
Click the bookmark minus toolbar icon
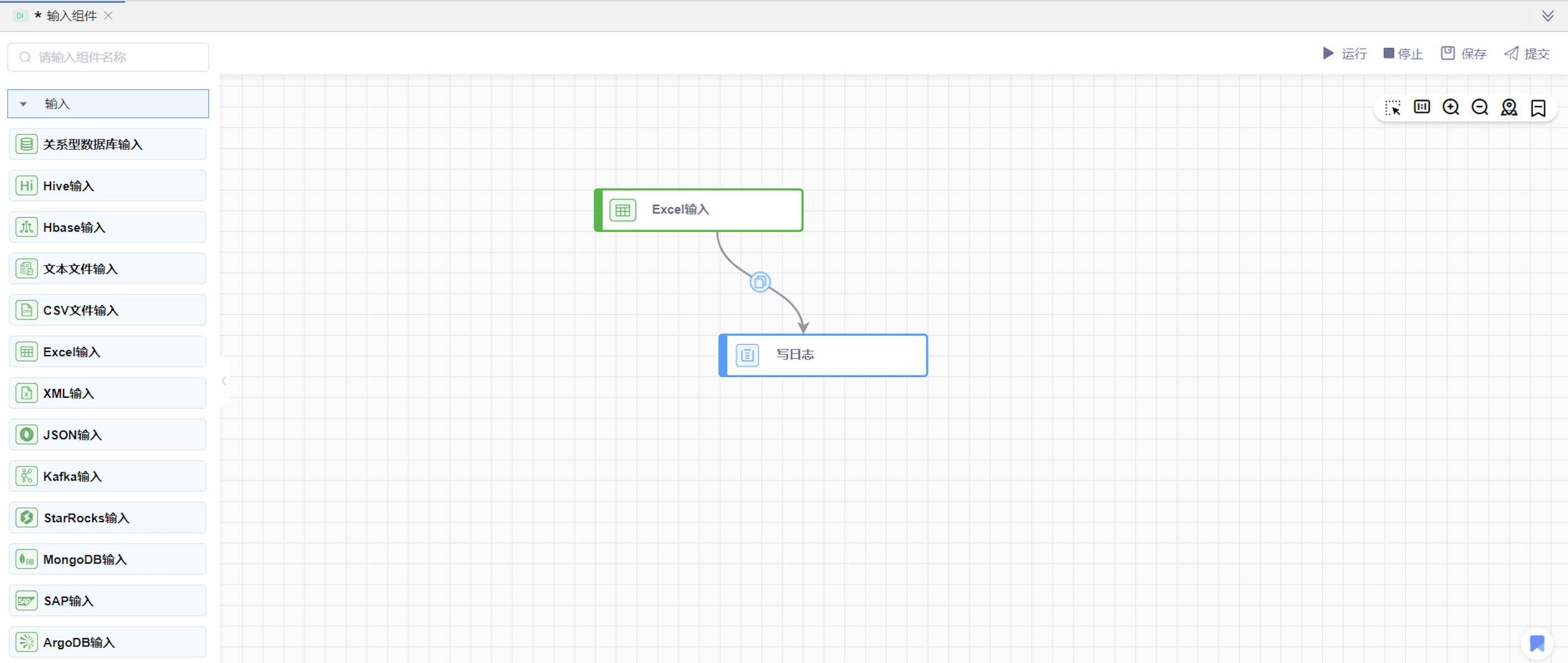coord(1538,108)
